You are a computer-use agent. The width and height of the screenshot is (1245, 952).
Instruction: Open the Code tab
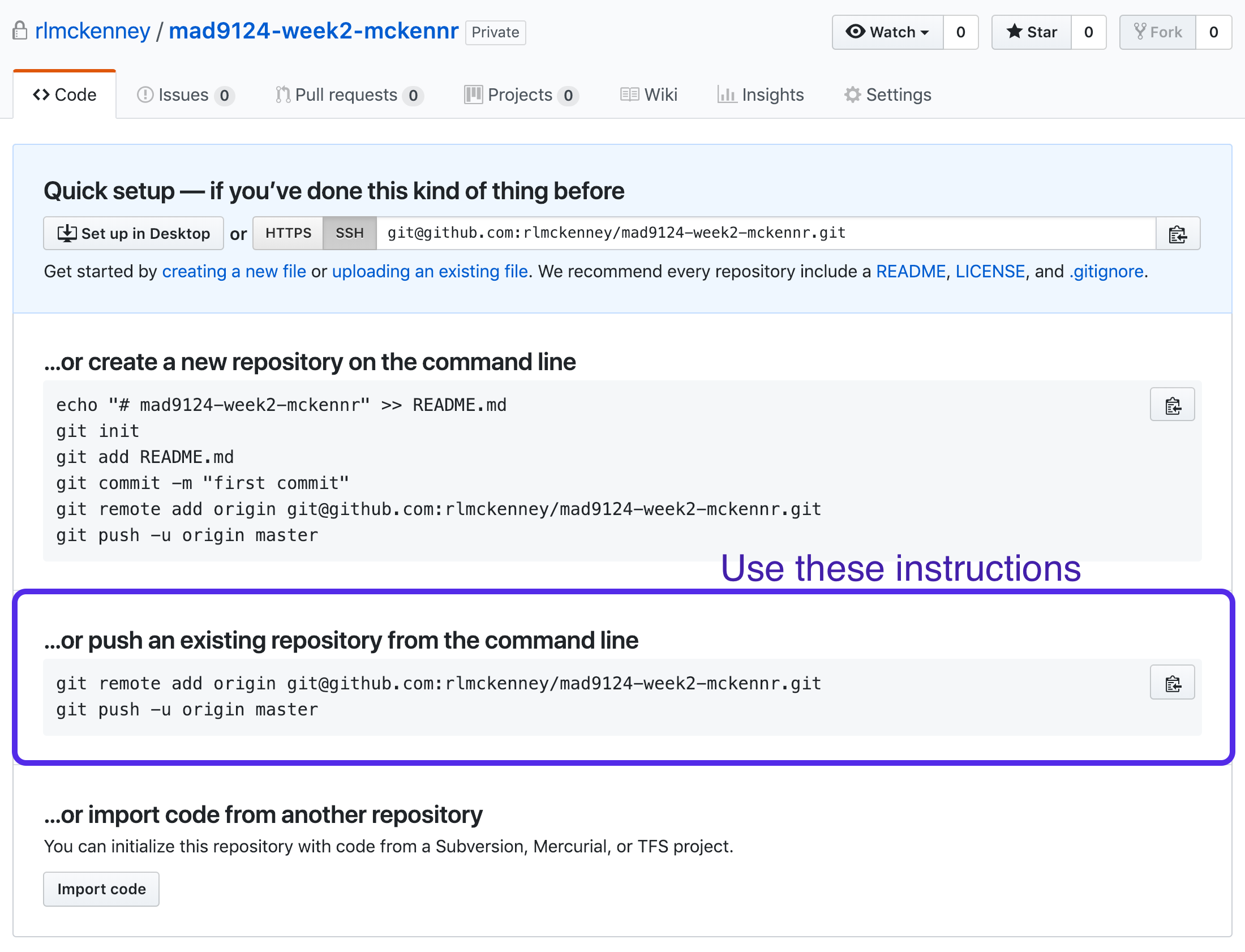pyautogui.click(x=65, y=95)
